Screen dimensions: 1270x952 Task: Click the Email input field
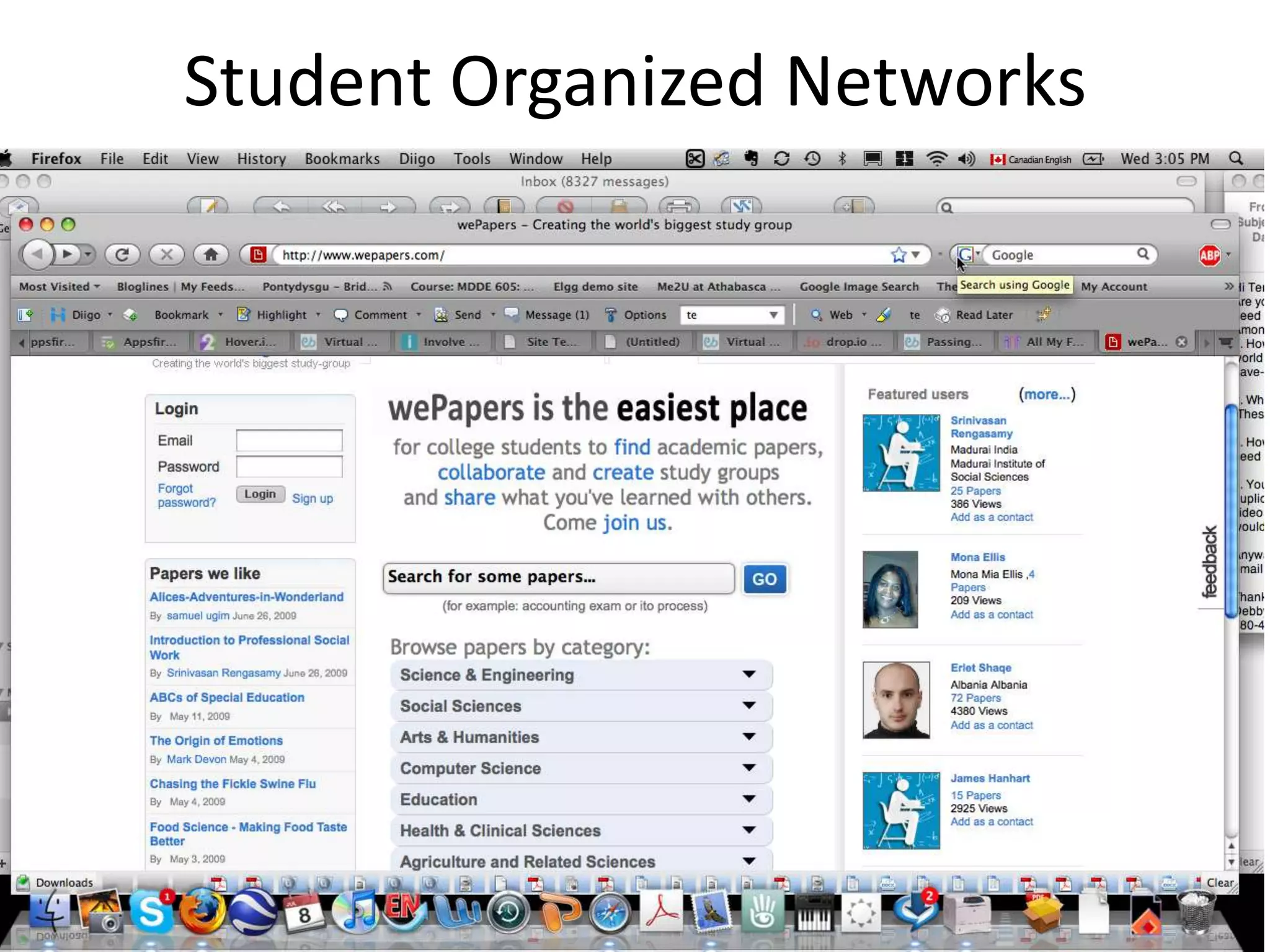[289, 441]
